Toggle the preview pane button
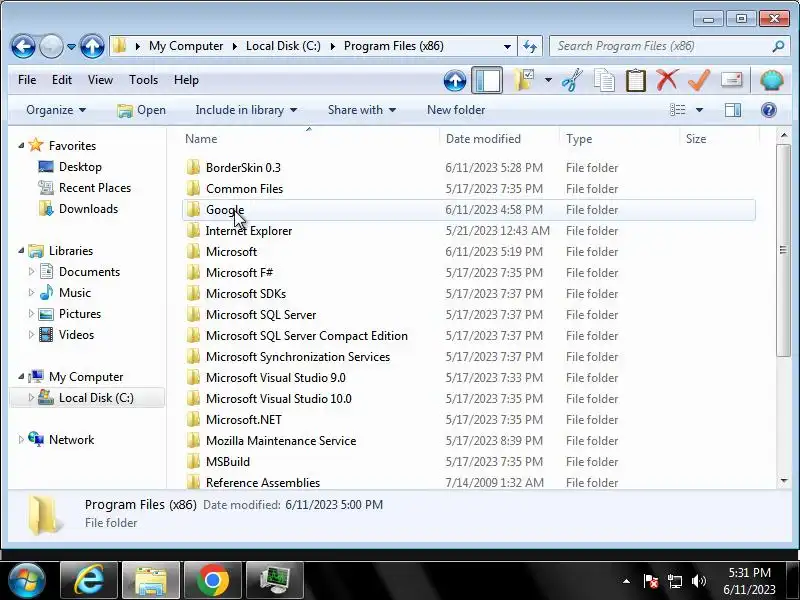Viewport: 800px width, 600px height. pyautogui.click(x=733, y=110)
